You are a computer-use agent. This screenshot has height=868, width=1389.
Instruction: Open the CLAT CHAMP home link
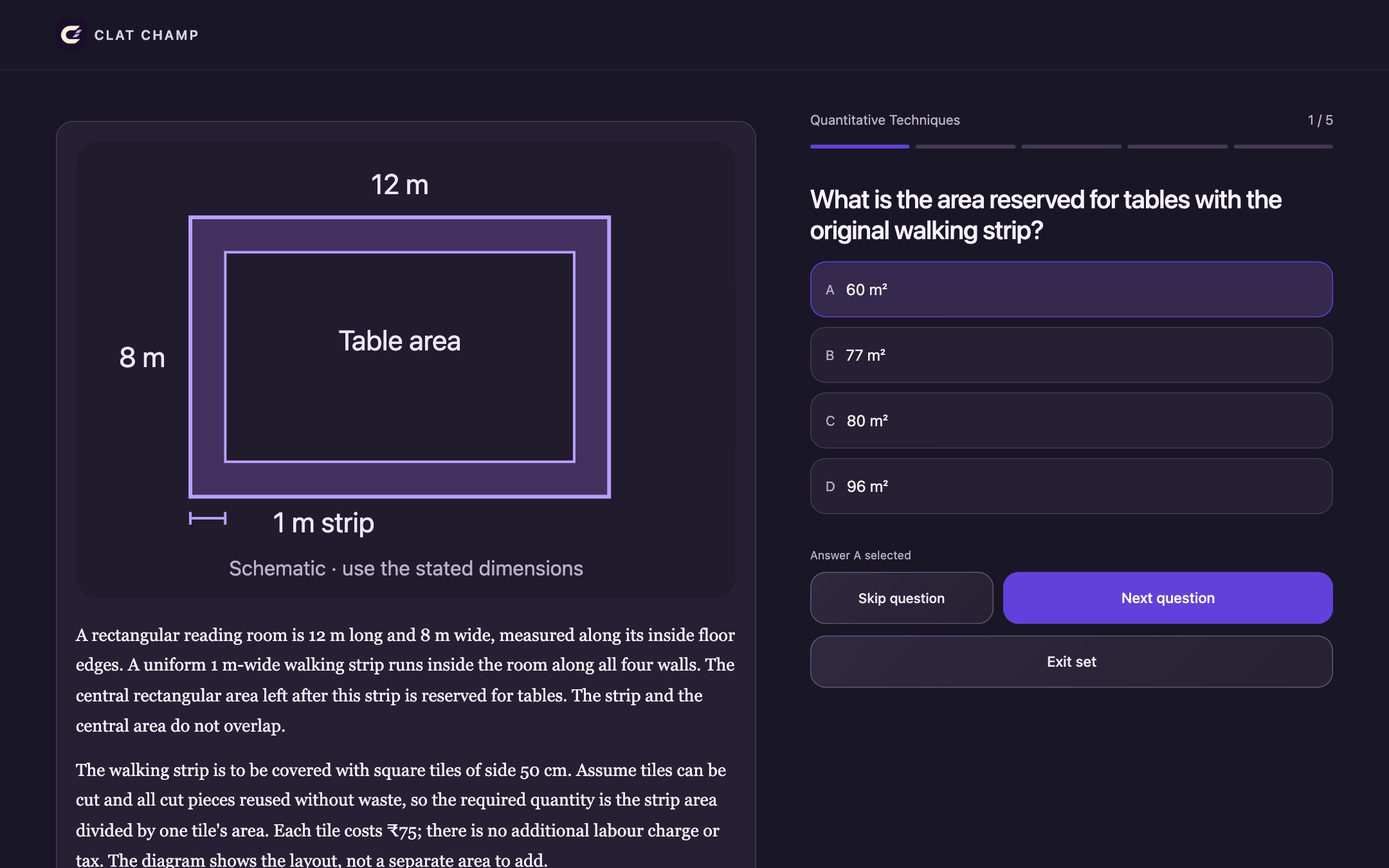[127, 35]
